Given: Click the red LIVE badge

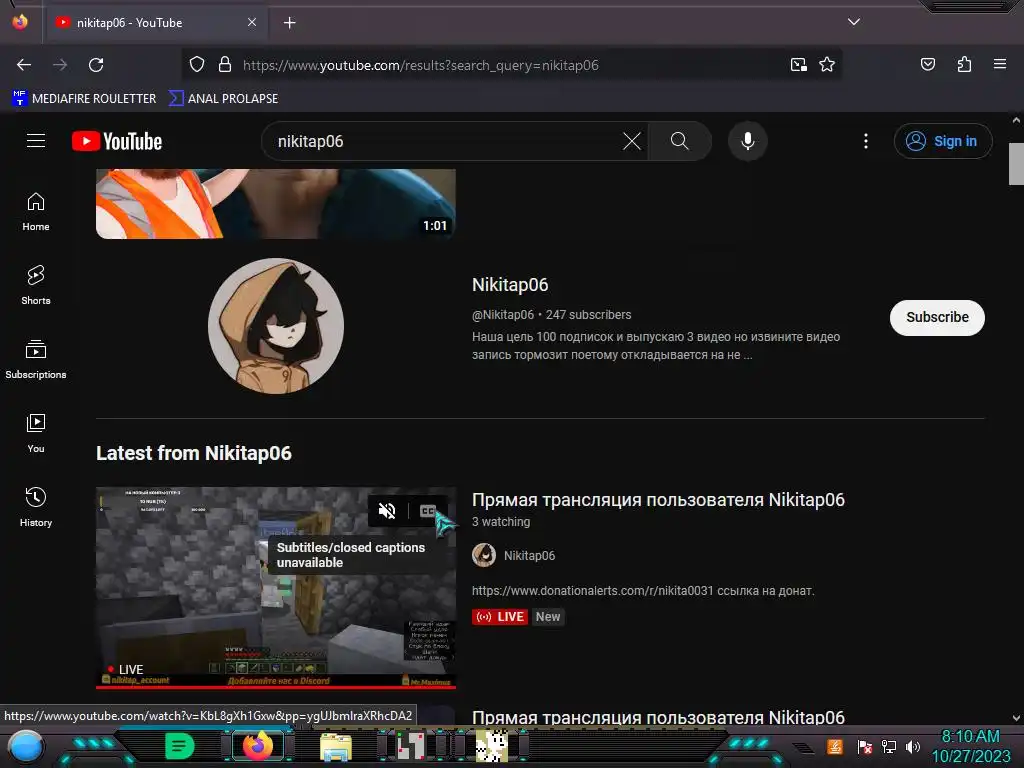Looking at the screenshot, I should click(x=500, y=616).
